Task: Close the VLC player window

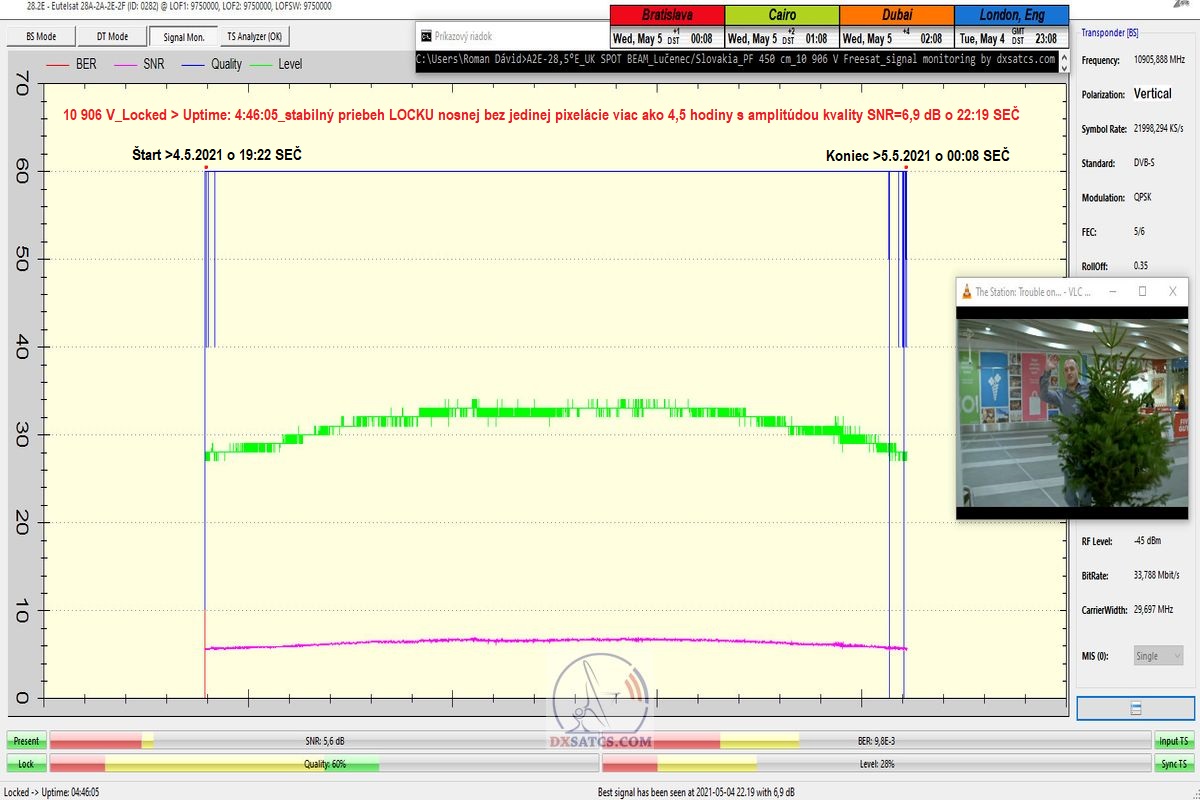Action: tap(1173, 291)
